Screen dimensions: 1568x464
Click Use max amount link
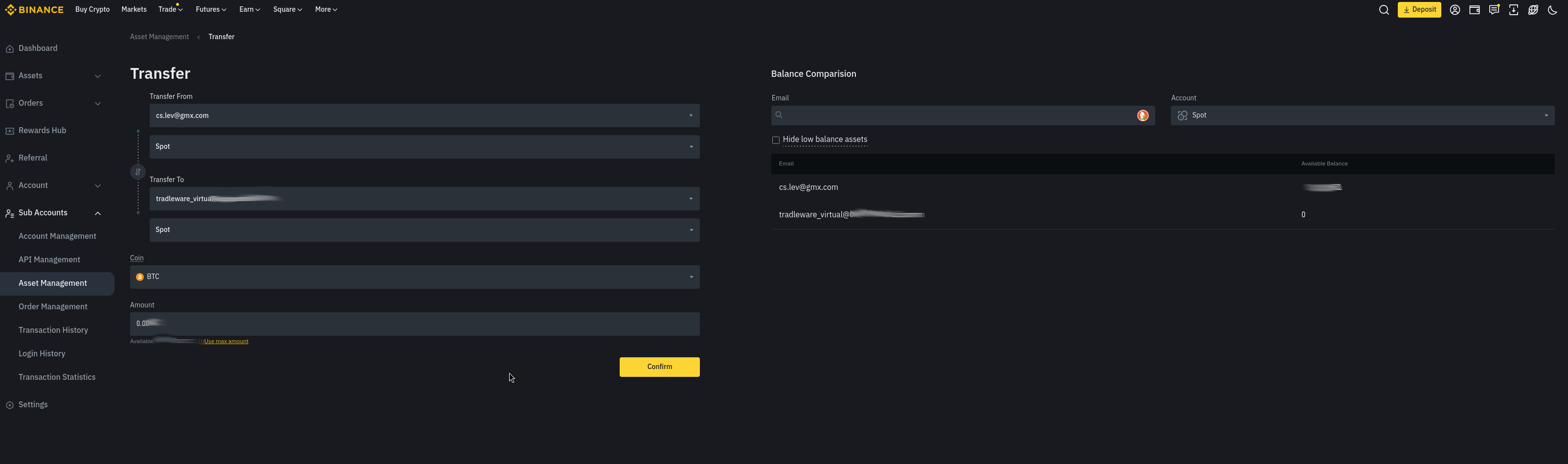coord(226,342)
